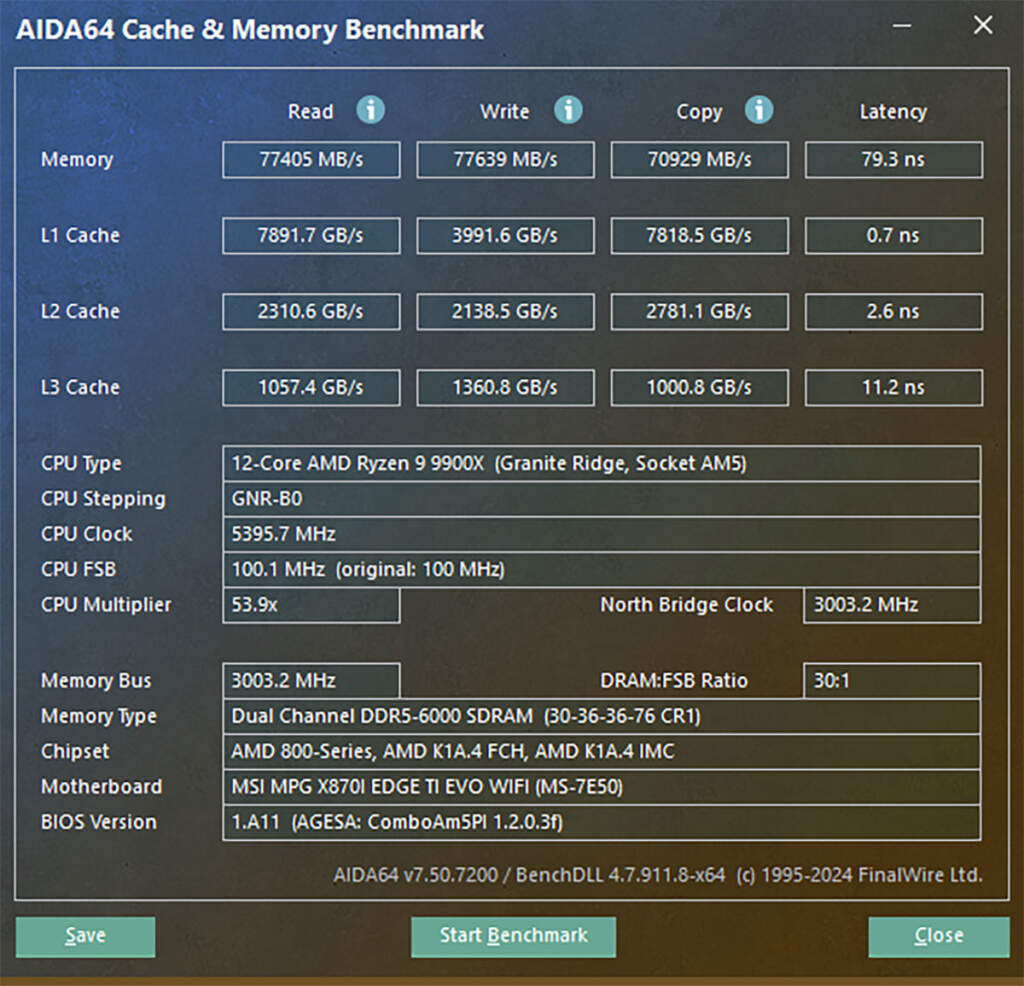Select the L3 Cache Latency showing 11.2 ns

[x=893, y=387]
